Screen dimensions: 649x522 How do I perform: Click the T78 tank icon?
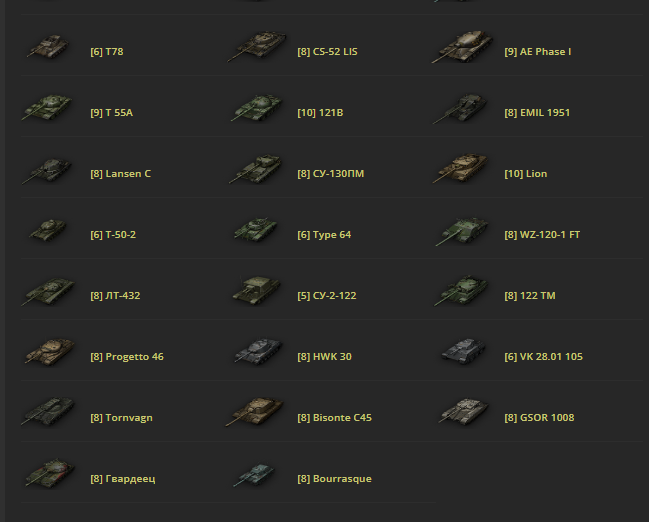click(x=48, y=46)
